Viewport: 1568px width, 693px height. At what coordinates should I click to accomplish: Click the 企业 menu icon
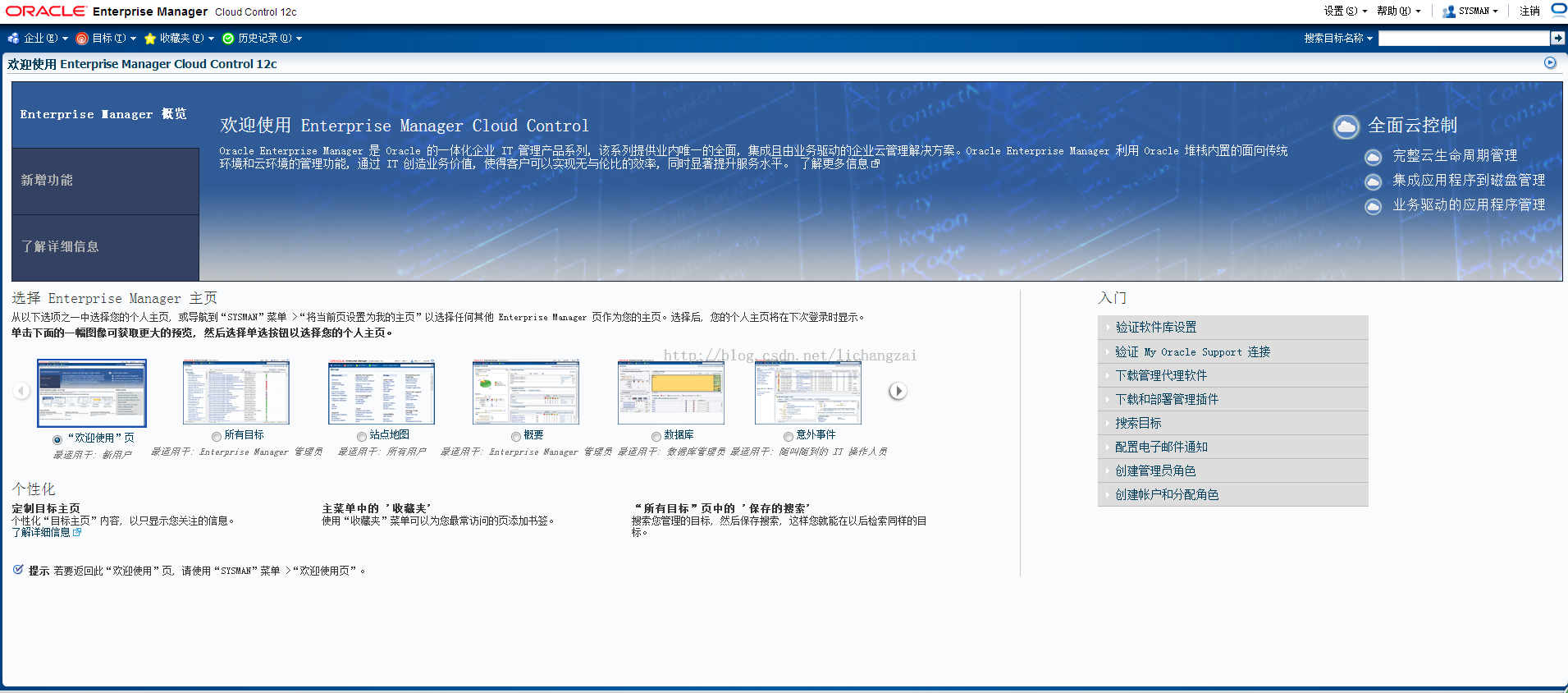pyautogui.click(x=13, y=39)
